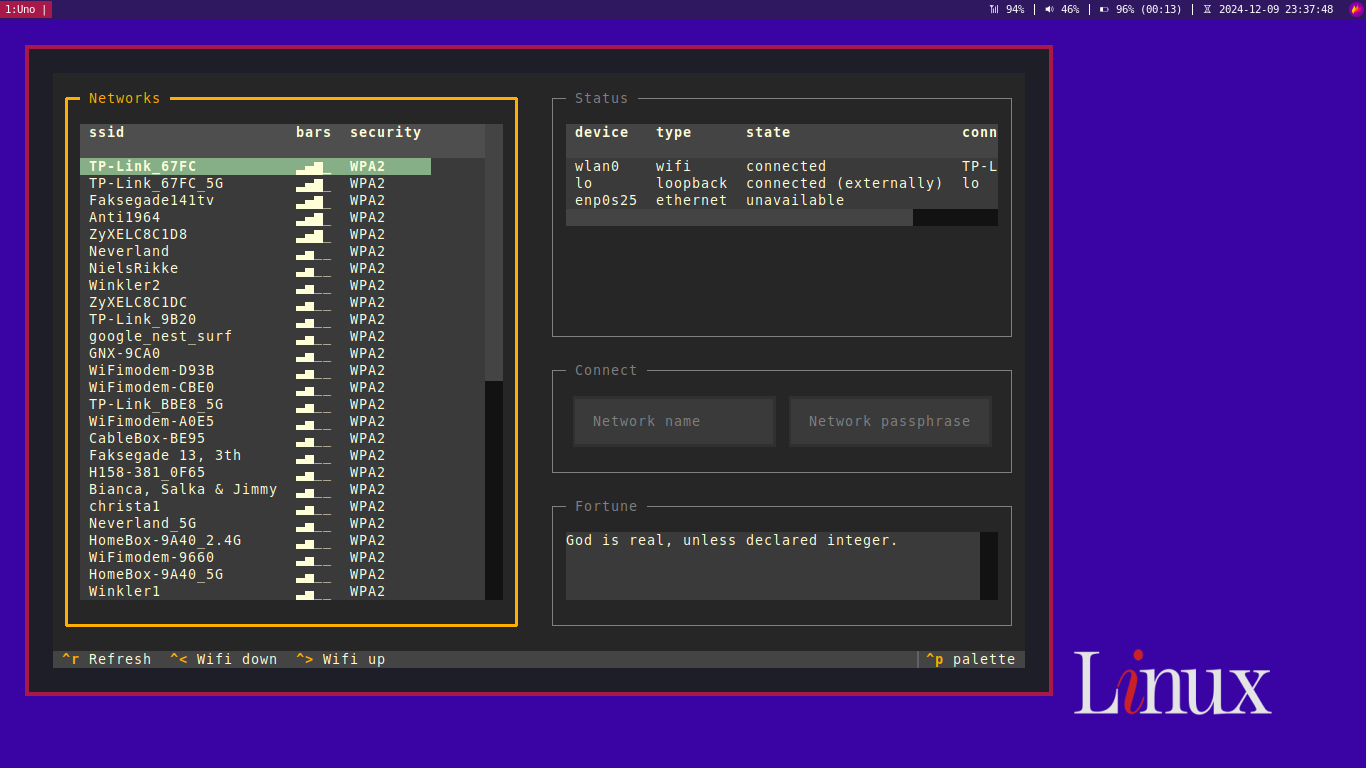
Task: Select the Neverland_5G network
Action: 255,523
